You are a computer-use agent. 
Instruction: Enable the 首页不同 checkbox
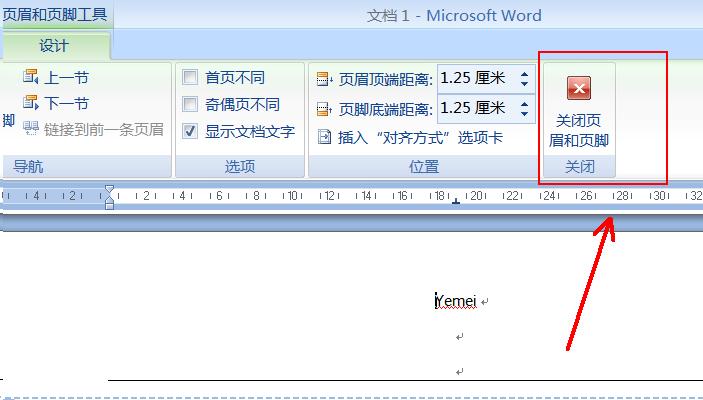click(x=190, y=77)
